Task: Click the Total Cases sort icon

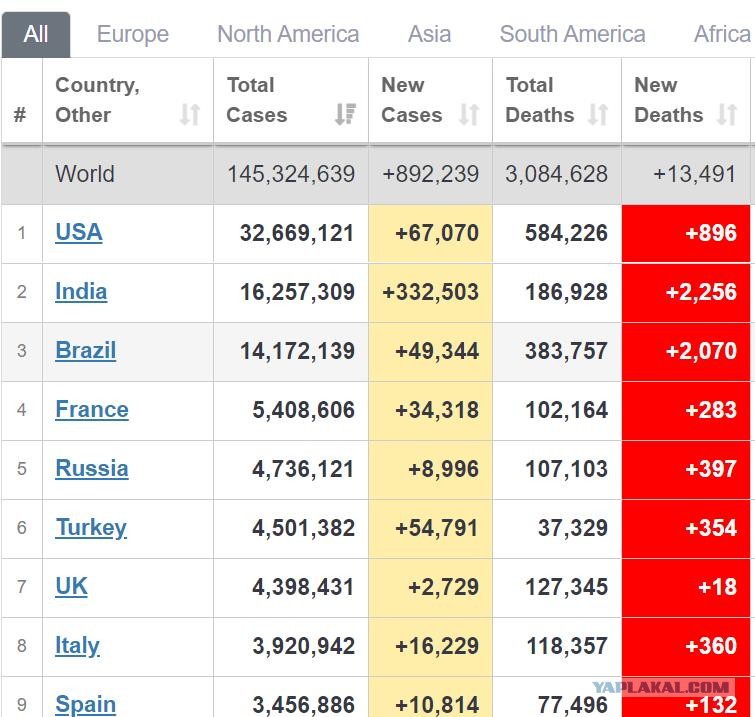Action: pyautogui.click(x=345, y=115)
